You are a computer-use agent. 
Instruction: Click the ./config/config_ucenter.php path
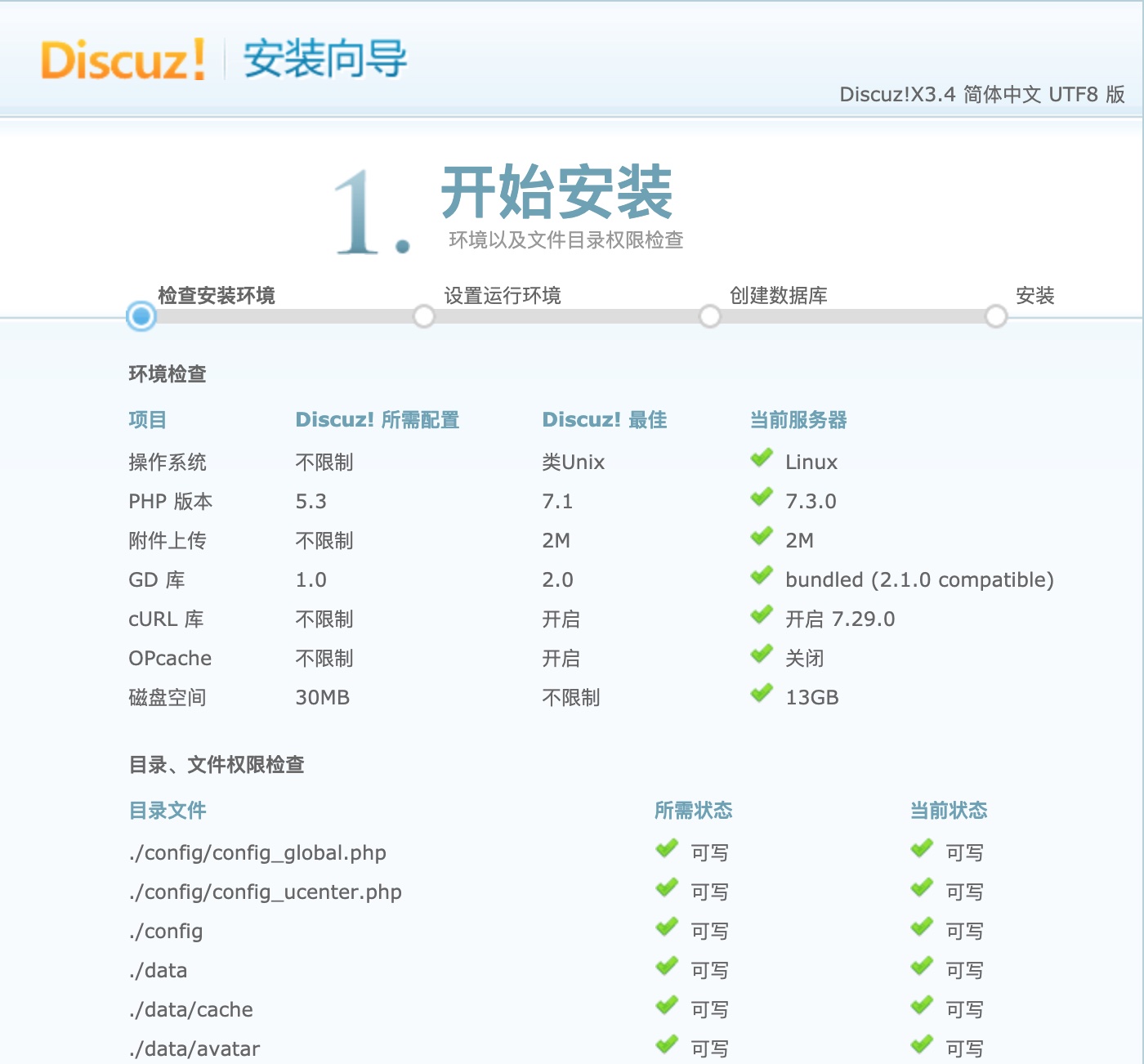click(266, 892)
